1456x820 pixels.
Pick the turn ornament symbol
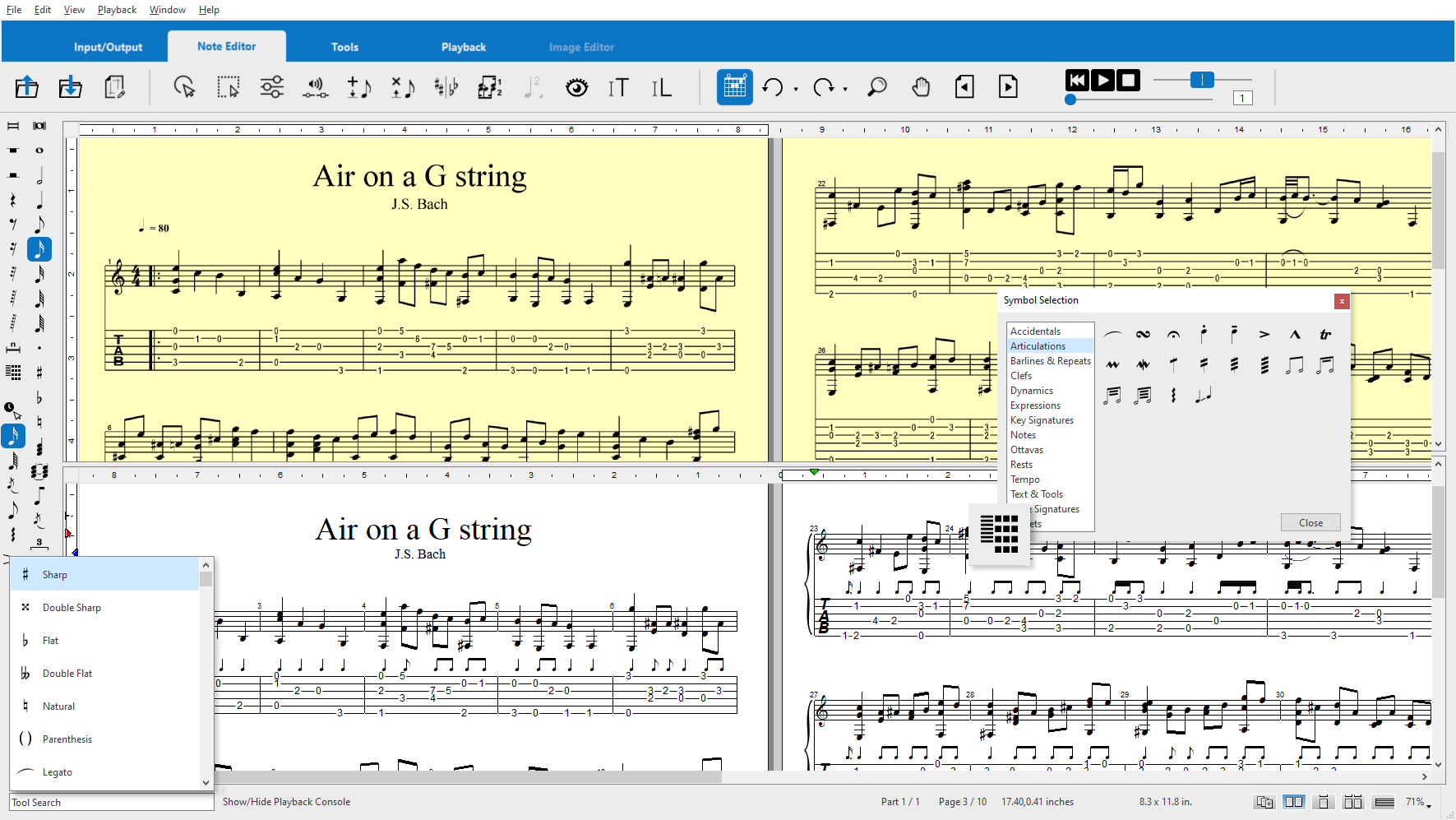click(1143, 334)
